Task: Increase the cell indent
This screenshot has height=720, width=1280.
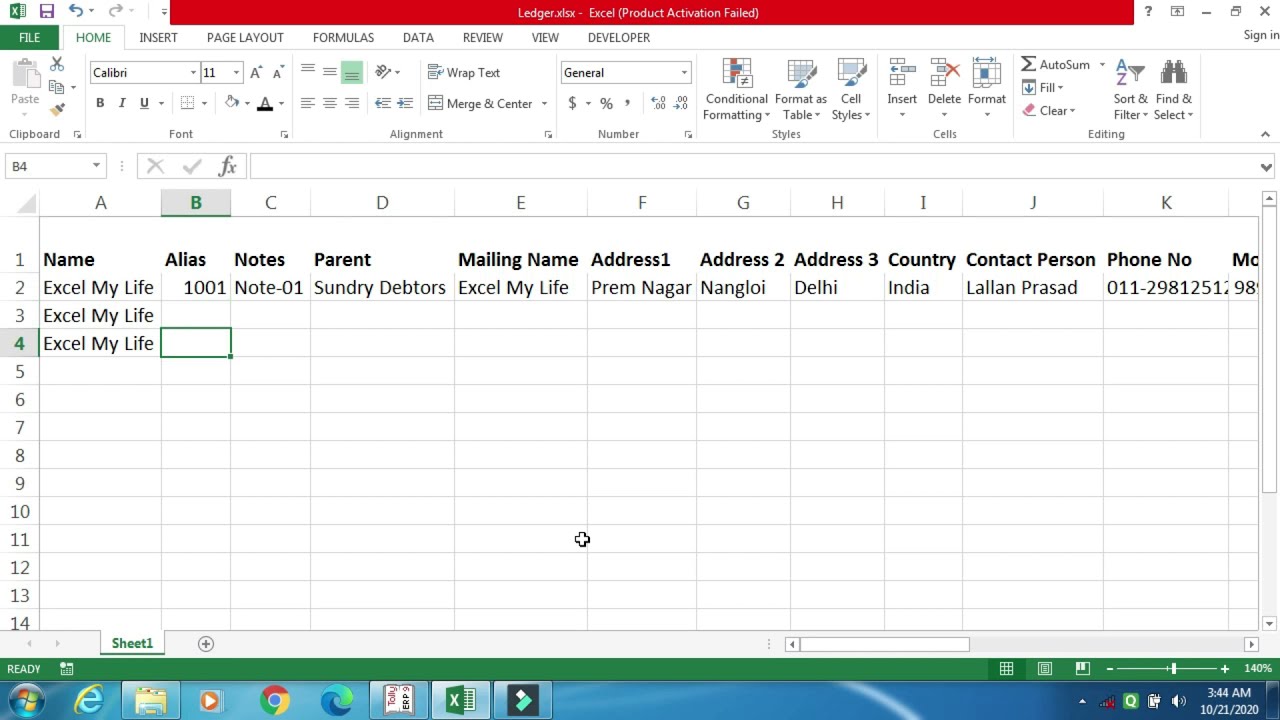Action: 405,103
